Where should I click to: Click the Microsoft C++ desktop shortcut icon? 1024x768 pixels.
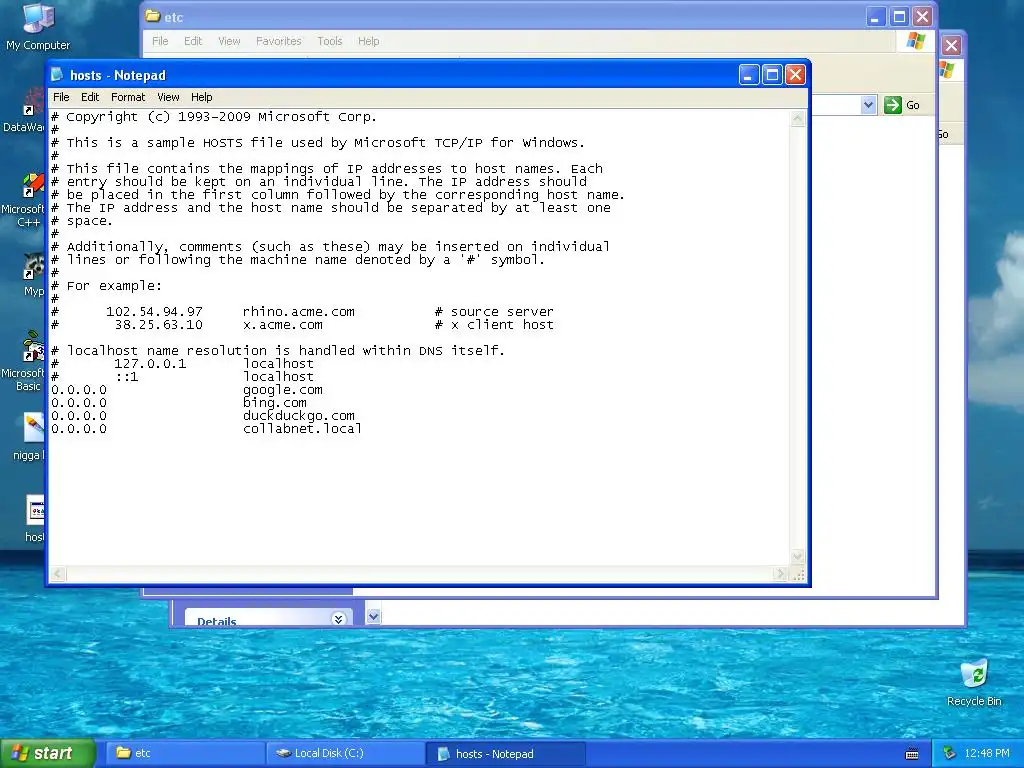tap(33, 185)
